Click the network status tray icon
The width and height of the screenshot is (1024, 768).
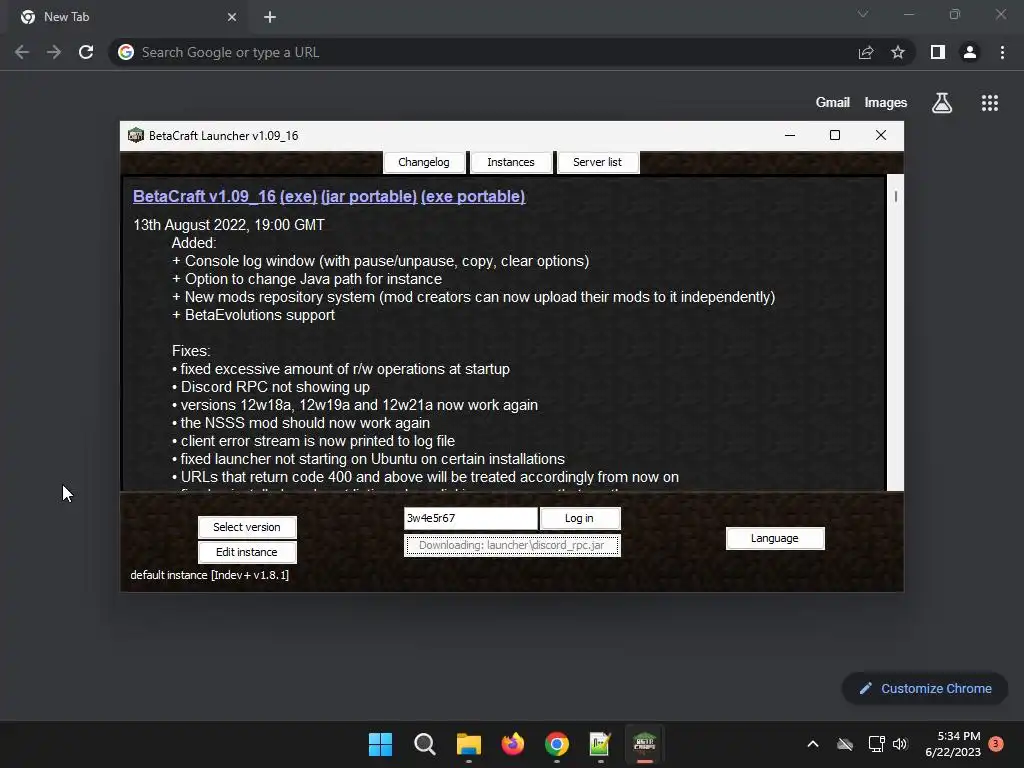tap(876, 744)
